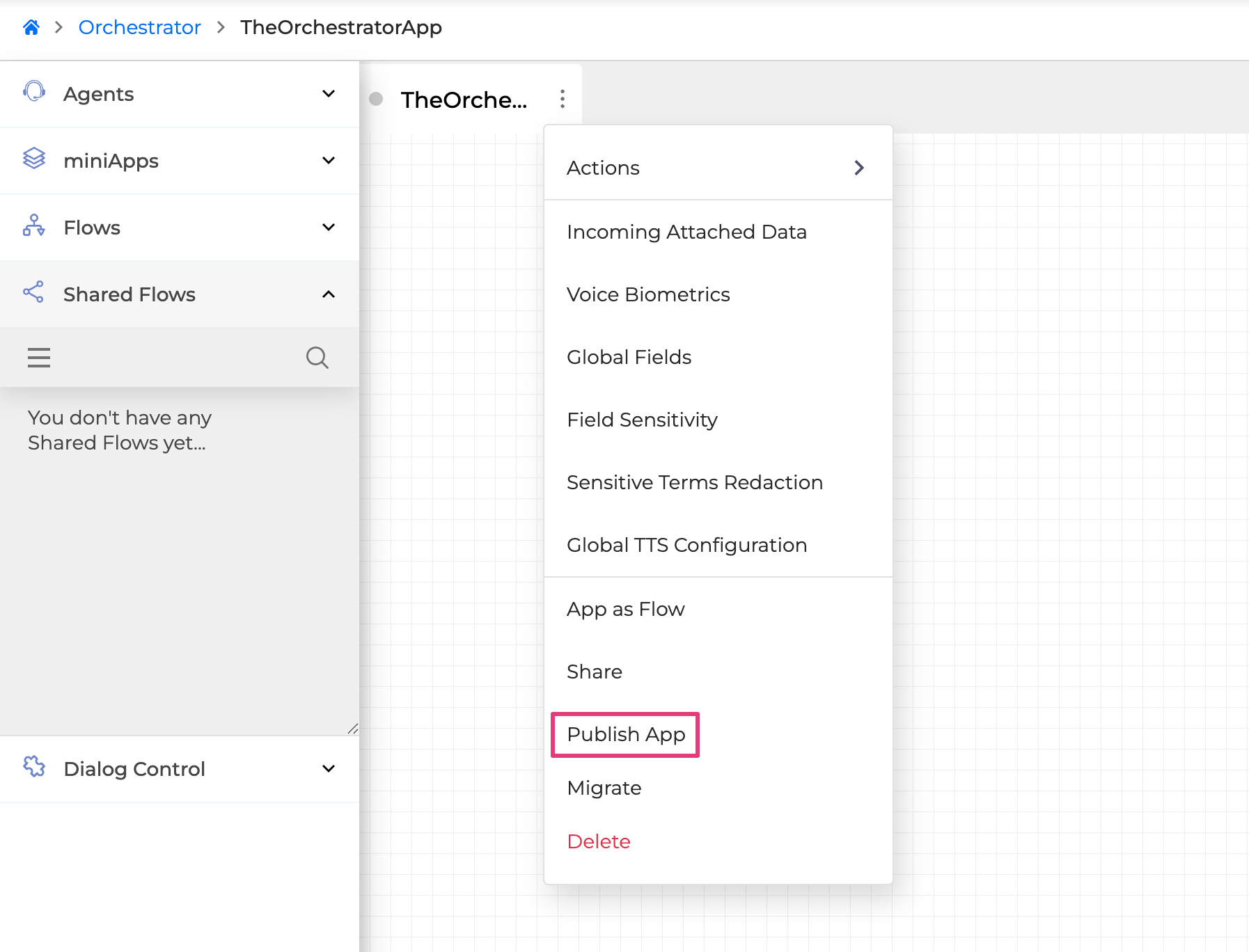Image resolution: width=1249 pixels, height=952 pixels.
Task: Expand the Dialog Control section
Action: [x=328, y=768]
